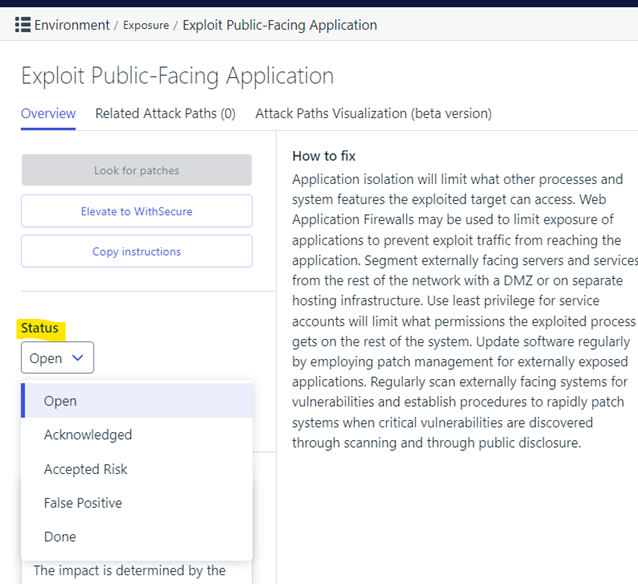Select Open in the status list
The height and width of the screenshot is (584, 638).
point(137,400)
